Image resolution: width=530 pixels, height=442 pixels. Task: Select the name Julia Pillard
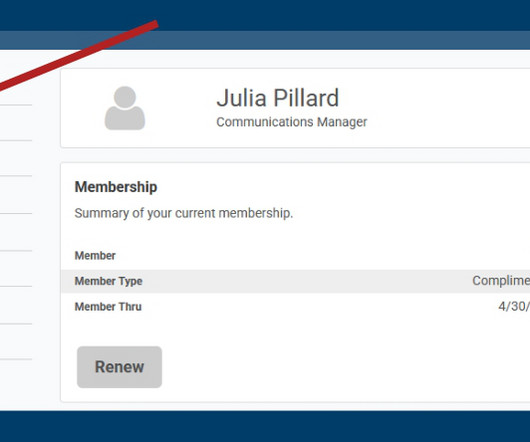tap(278, 98)
